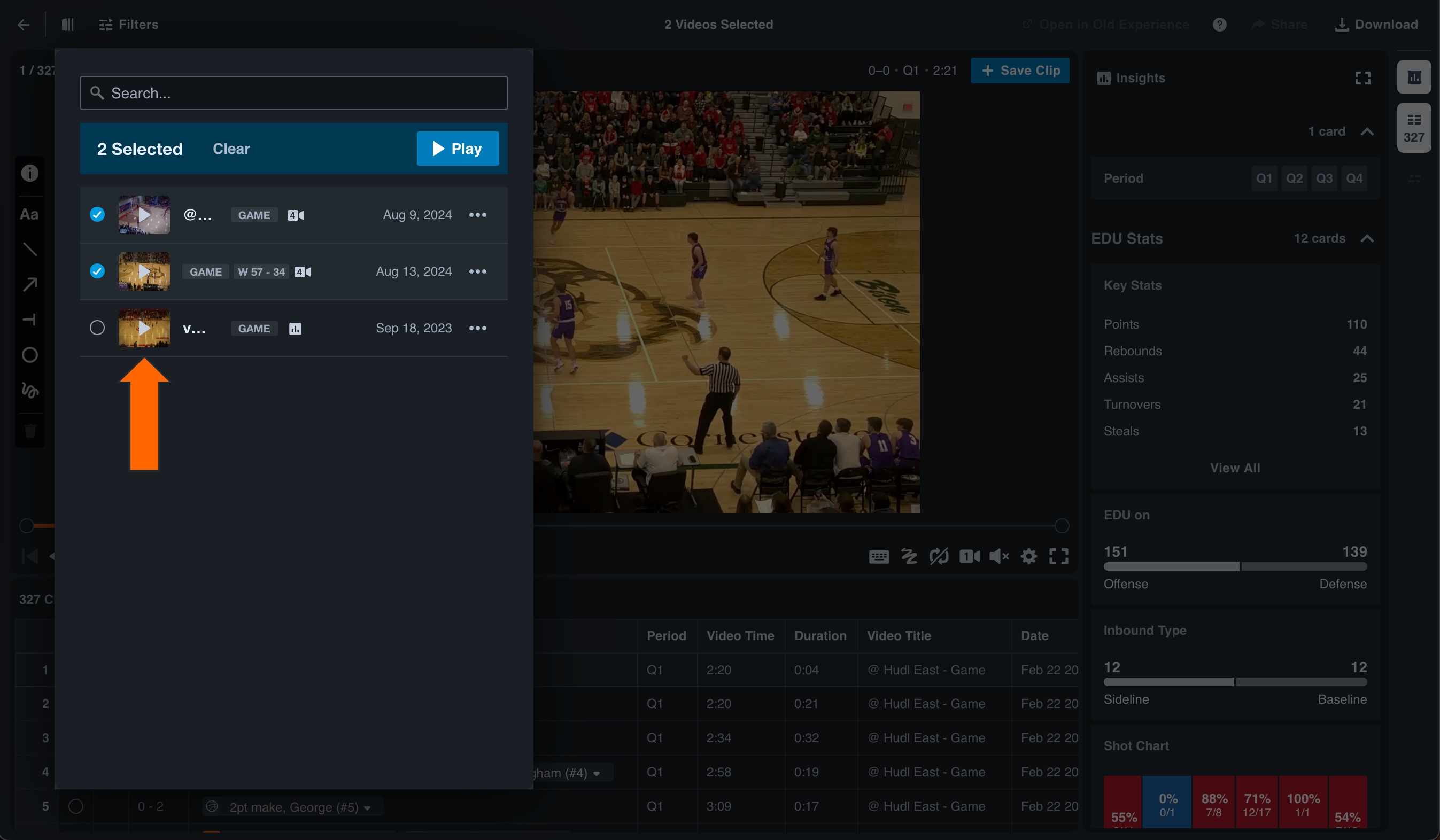
Task: Select the arrow drawing tool
Action: tap(30, 284)
